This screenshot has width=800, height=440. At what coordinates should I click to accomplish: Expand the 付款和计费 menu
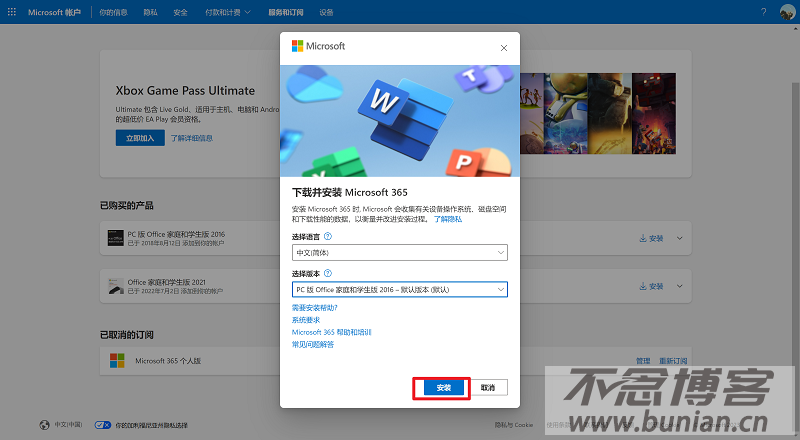228,12
